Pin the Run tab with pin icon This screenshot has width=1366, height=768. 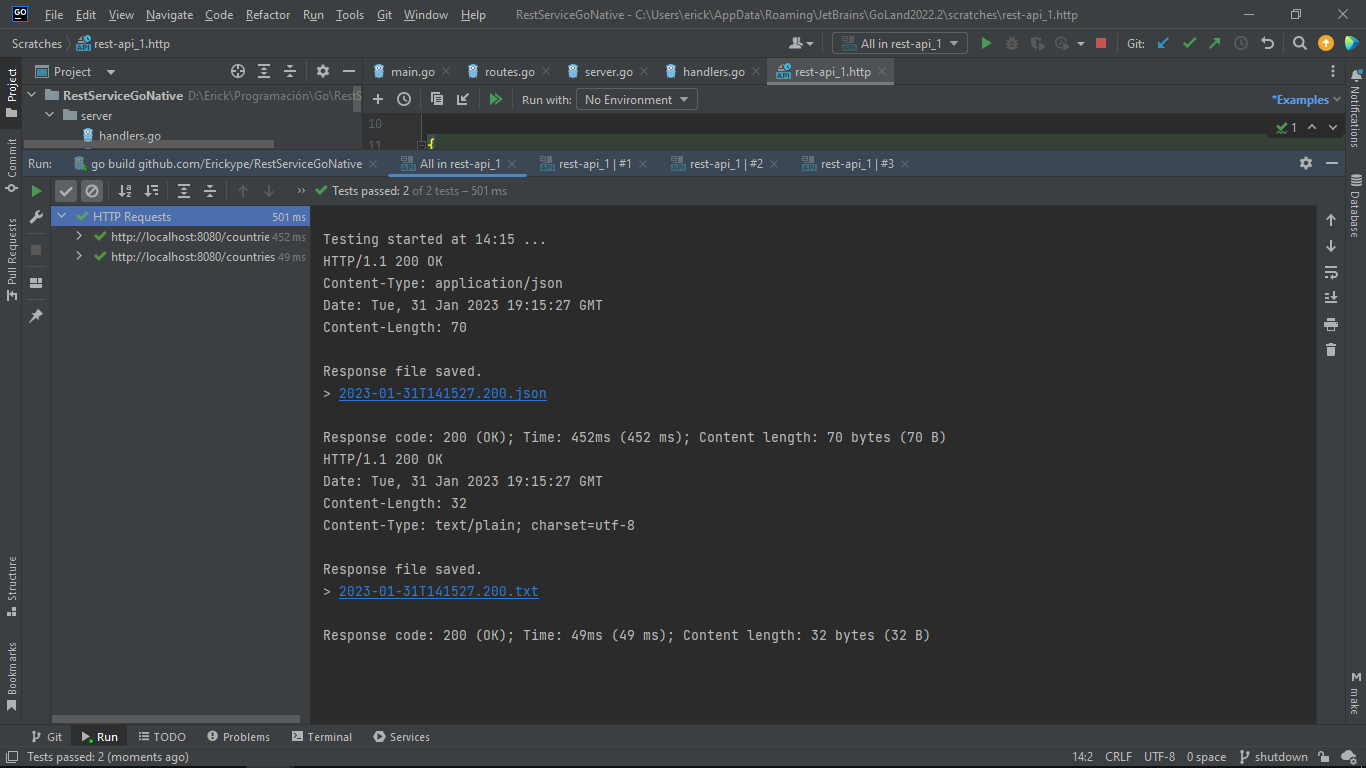tap(36, 316)
